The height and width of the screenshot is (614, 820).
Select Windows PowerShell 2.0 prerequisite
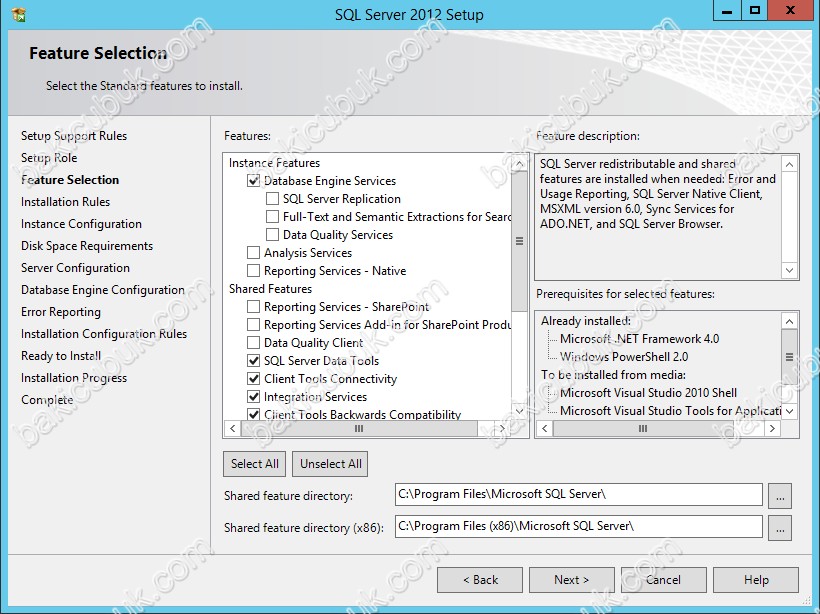tap(623, 357)
